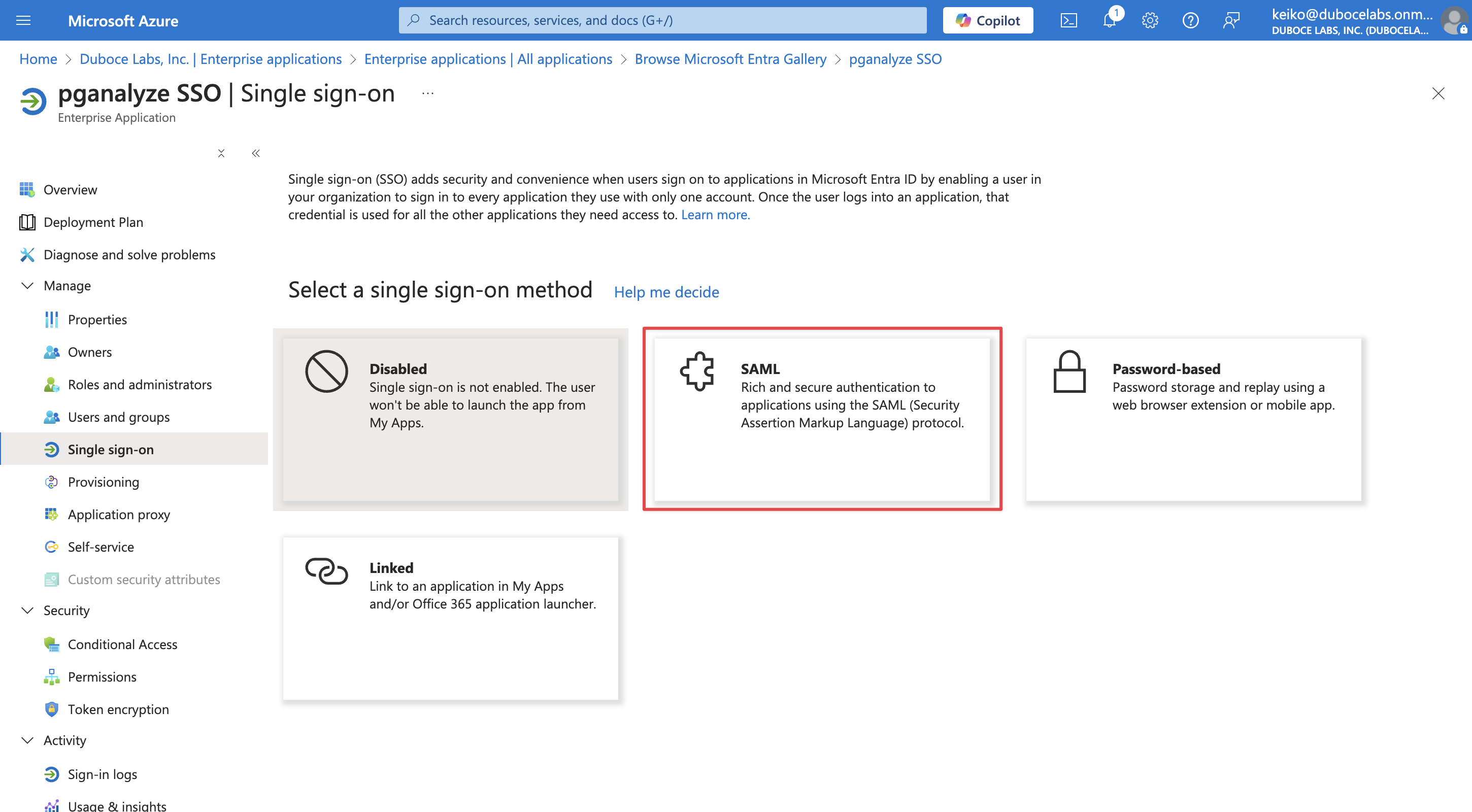
Task: Click the Copilot button
Action: (987, 21)
